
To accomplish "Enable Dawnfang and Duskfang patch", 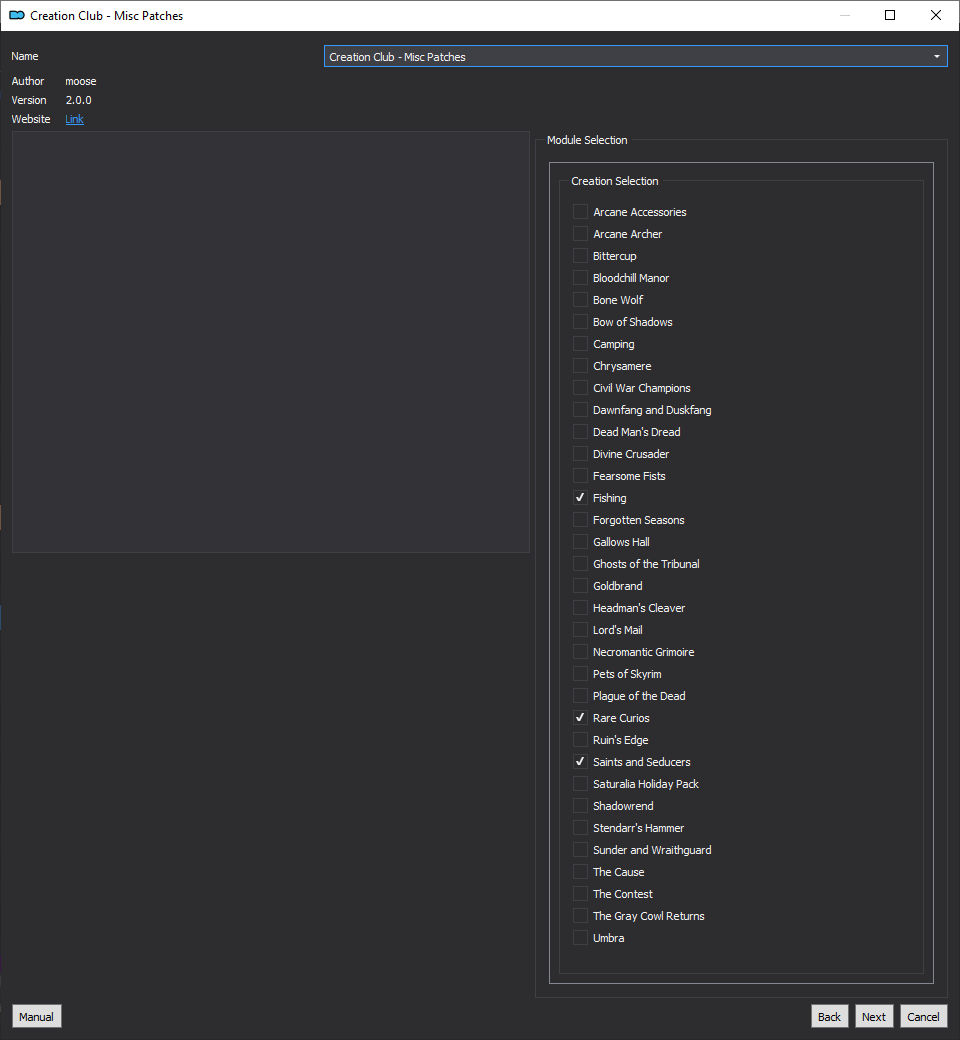I will (580, 410).
